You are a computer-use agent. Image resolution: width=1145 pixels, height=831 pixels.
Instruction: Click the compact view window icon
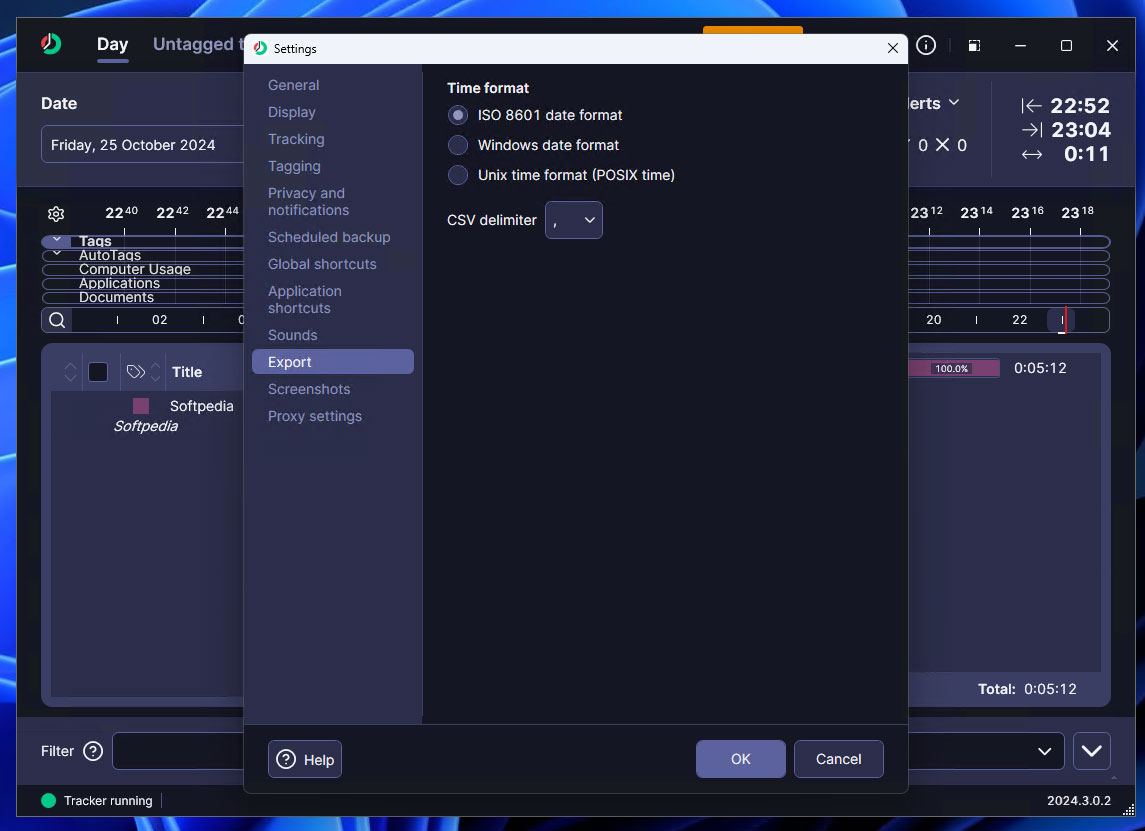(x=974, y=46)
